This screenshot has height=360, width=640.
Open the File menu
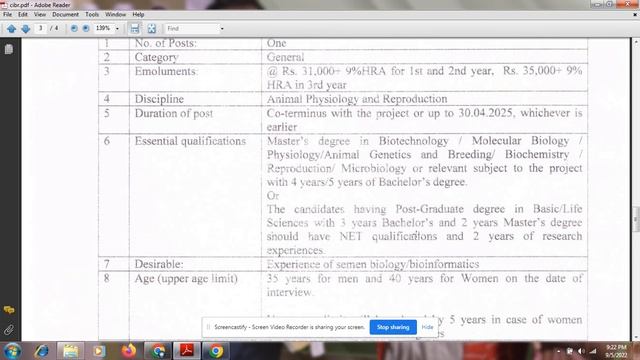click(7, 14)
